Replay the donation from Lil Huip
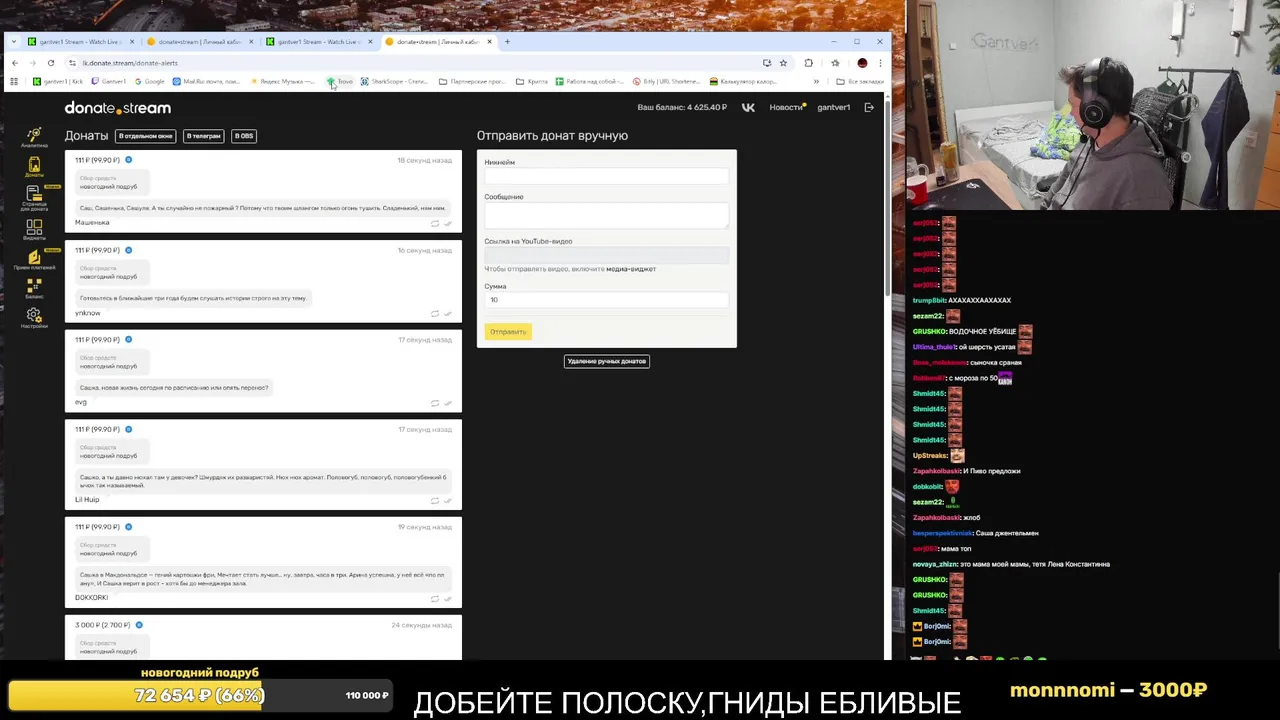This screenshot has height=720, width=1280. tap(434, 500)
